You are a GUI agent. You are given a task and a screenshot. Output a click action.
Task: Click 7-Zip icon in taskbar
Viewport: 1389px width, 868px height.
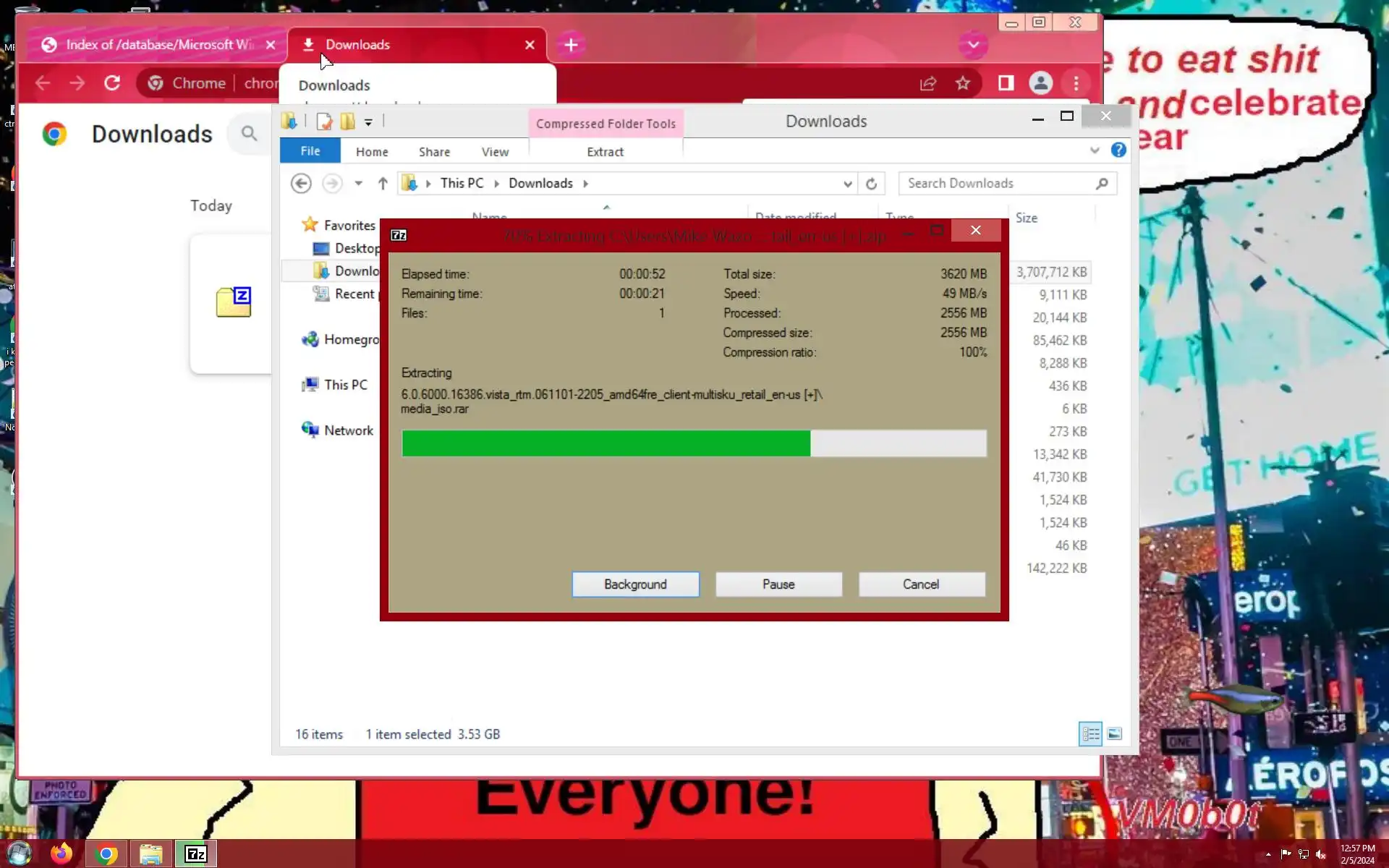coord(196,854)
